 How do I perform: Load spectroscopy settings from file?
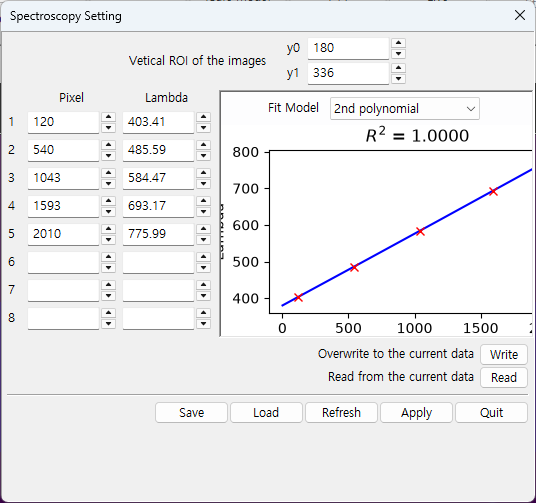tap(266, 413)
